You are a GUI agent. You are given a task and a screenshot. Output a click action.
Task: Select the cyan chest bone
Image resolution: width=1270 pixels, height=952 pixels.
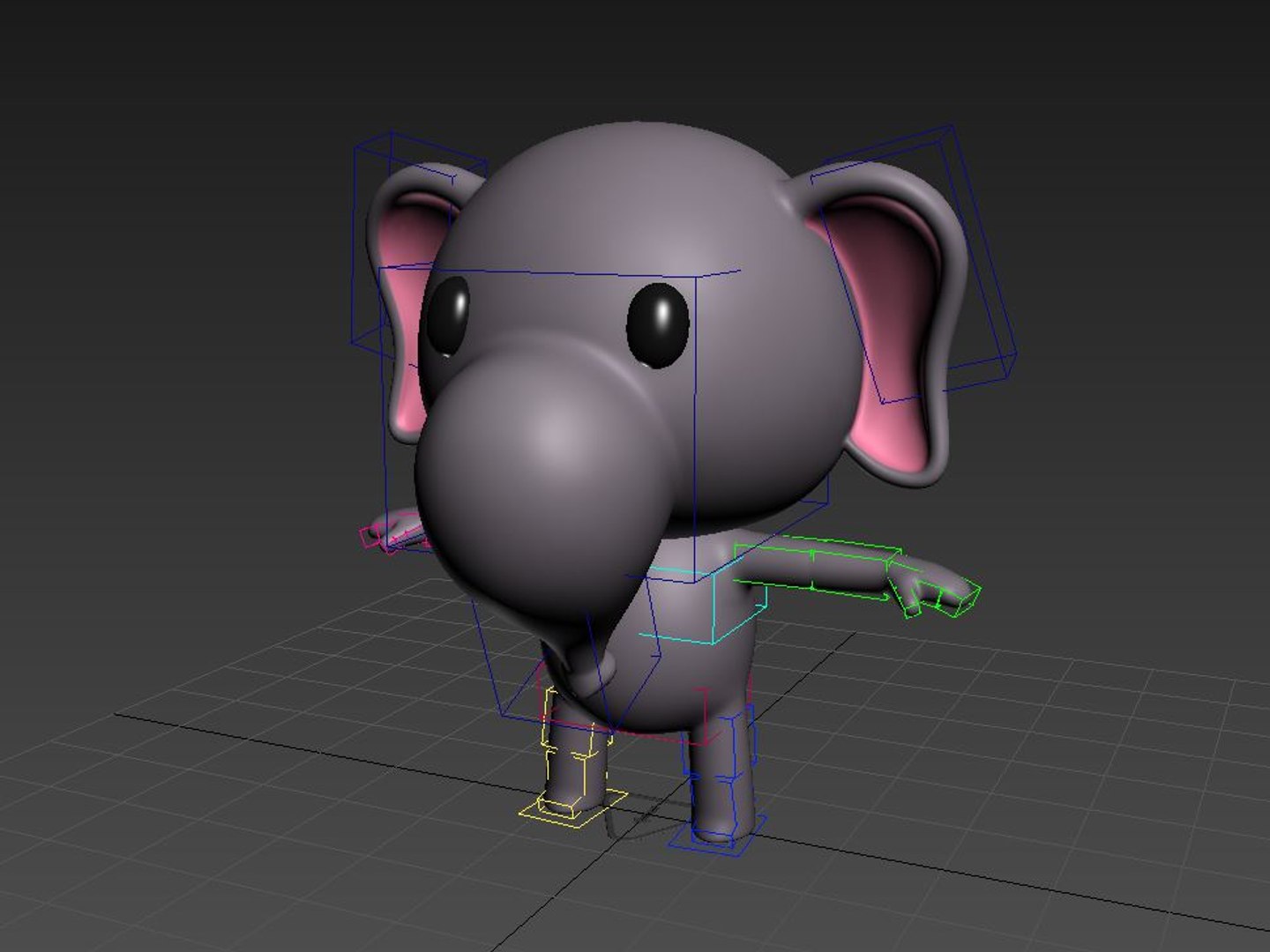(x=703, y=605)
